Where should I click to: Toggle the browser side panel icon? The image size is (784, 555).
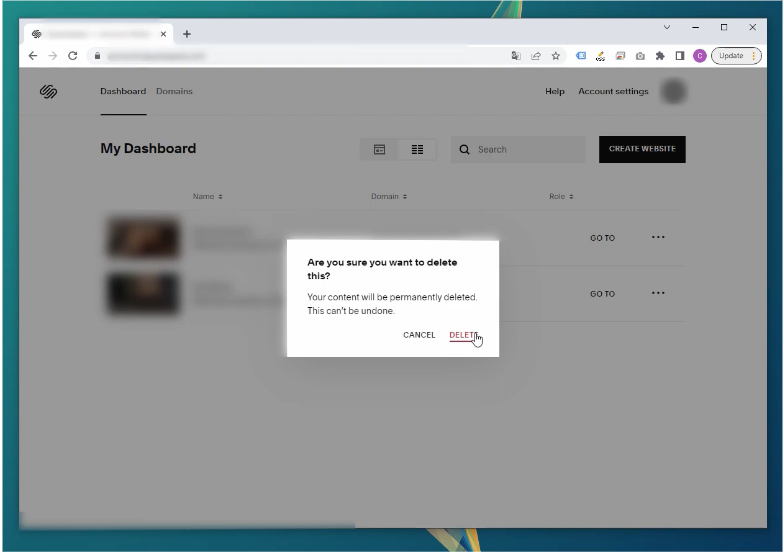tap(680, 56)
